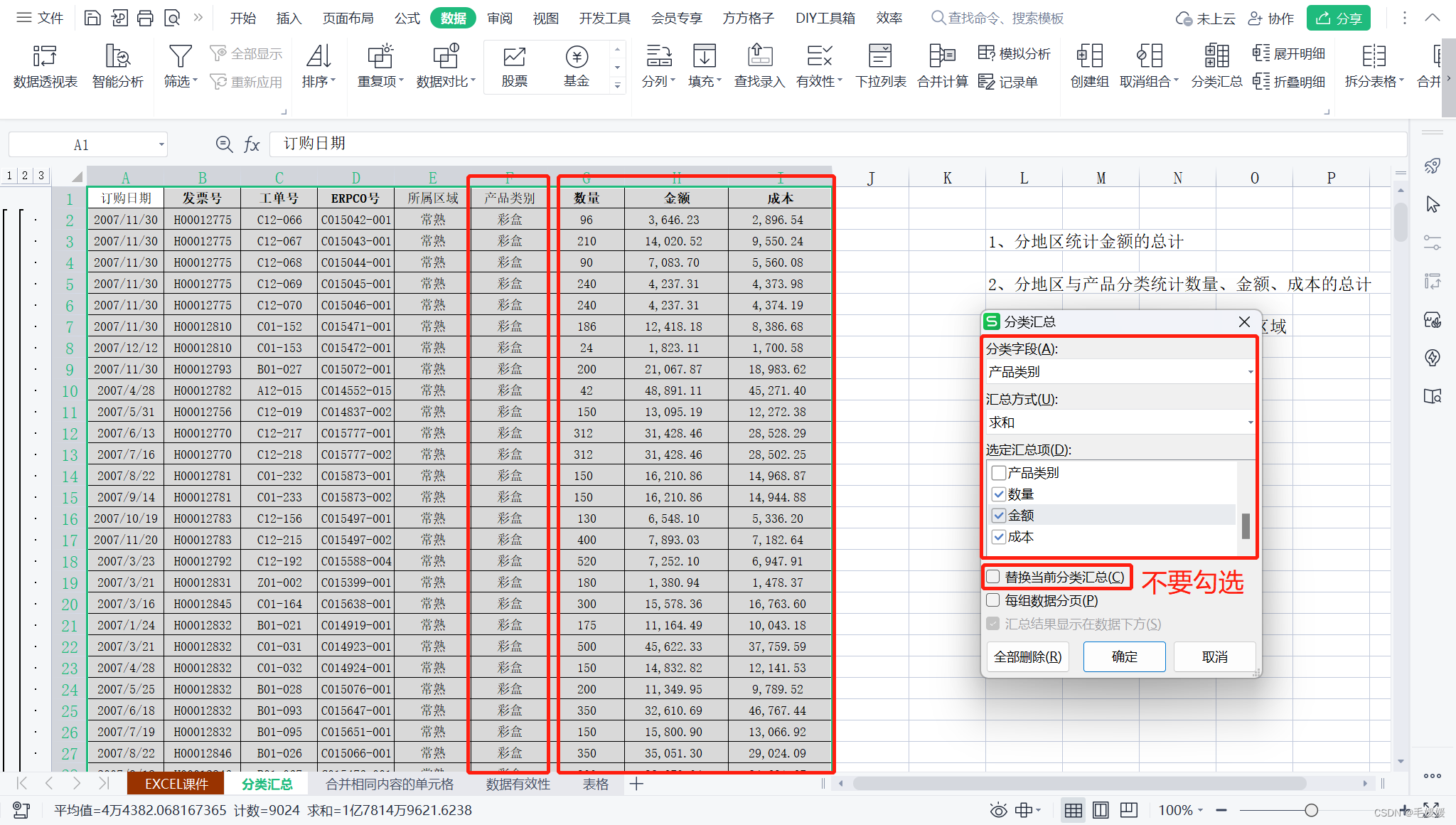Expand the A1 name box dropdown
The height and width of the screenshot is (825, 1456).
[161, 145]
